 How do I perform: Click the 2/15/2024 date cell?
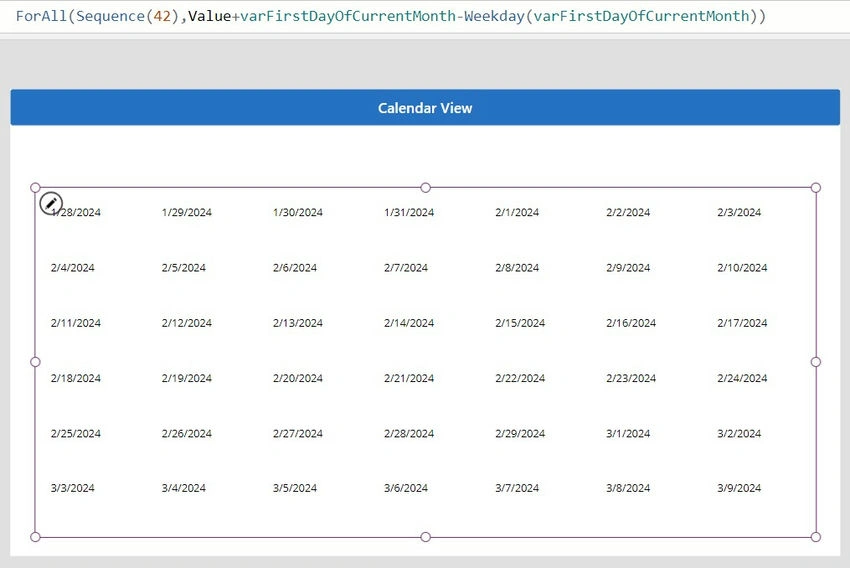pyautogui.click(x=520, y=323)
